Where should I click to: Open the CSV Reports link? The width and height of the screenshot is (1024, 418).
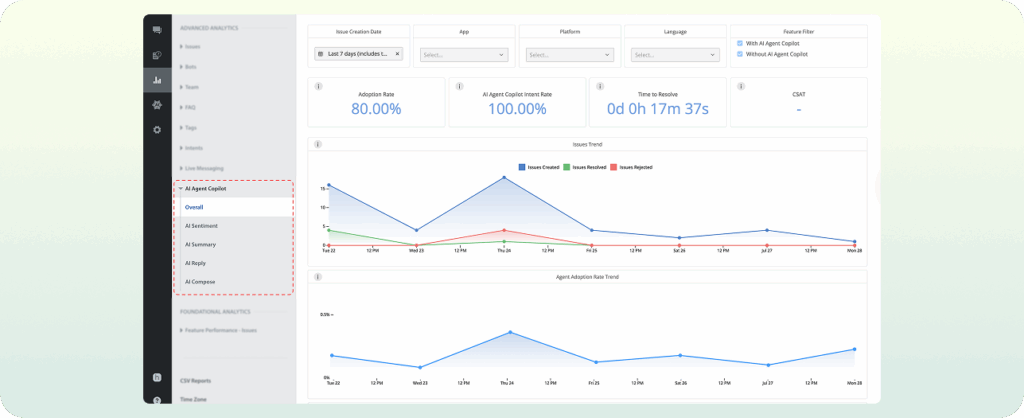pos(195,381)
